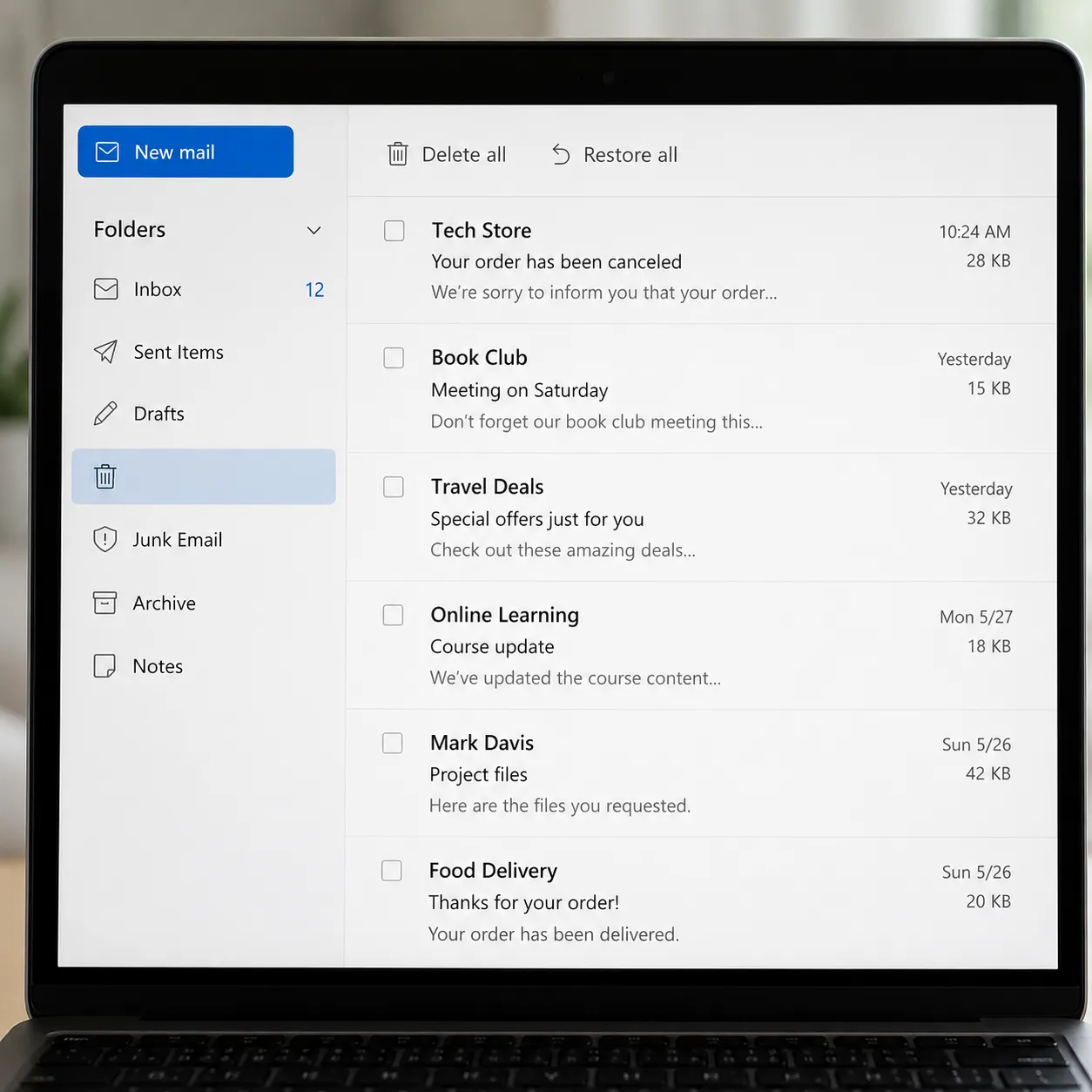This screenshot has width=1092, height=1092.
Task: Select the highlighted trash can folder
Action: pos(204,476)
